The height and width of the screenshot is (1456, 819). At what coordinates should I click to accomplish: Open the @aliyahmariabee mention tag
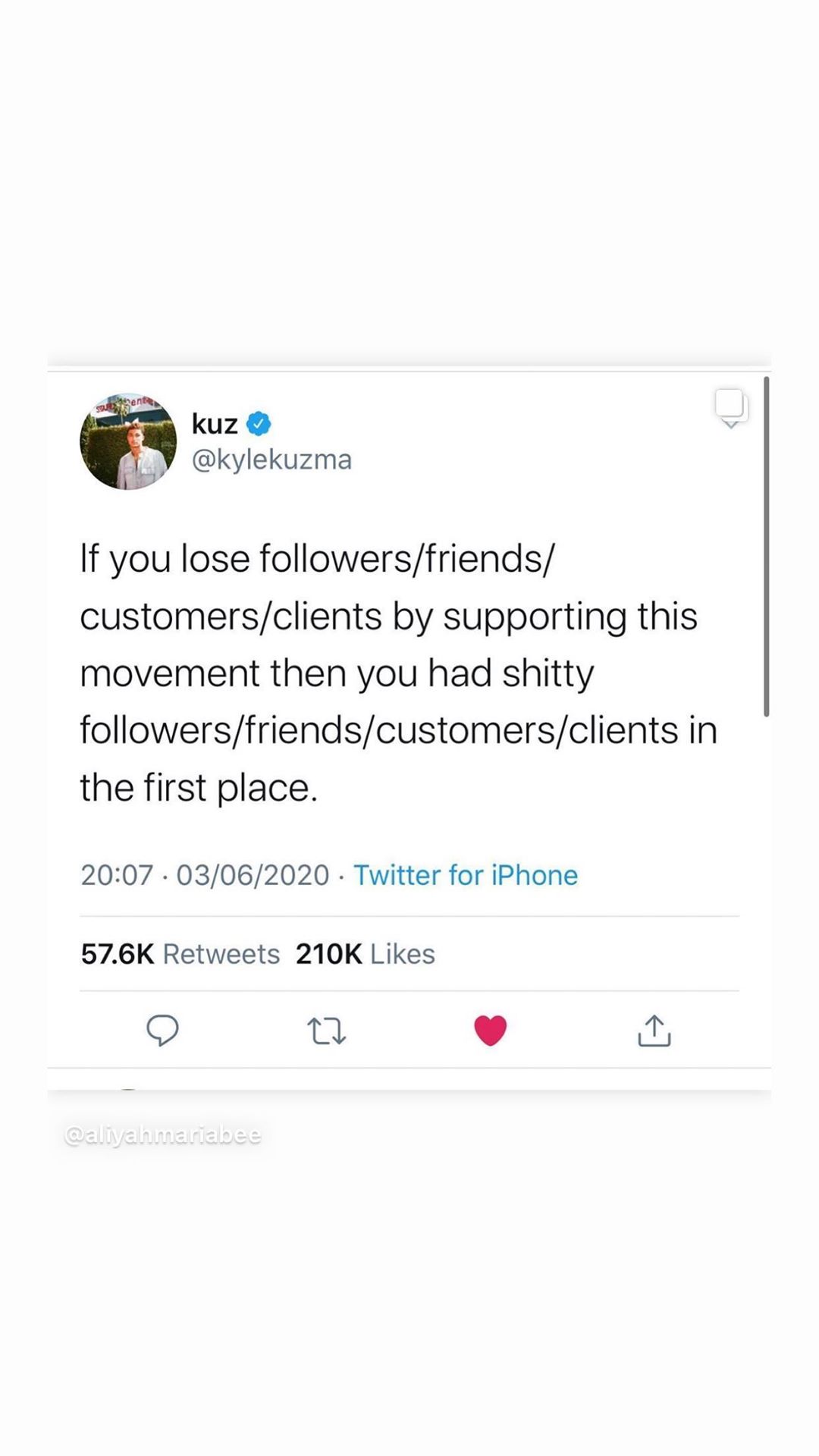tap(163, 1135)
